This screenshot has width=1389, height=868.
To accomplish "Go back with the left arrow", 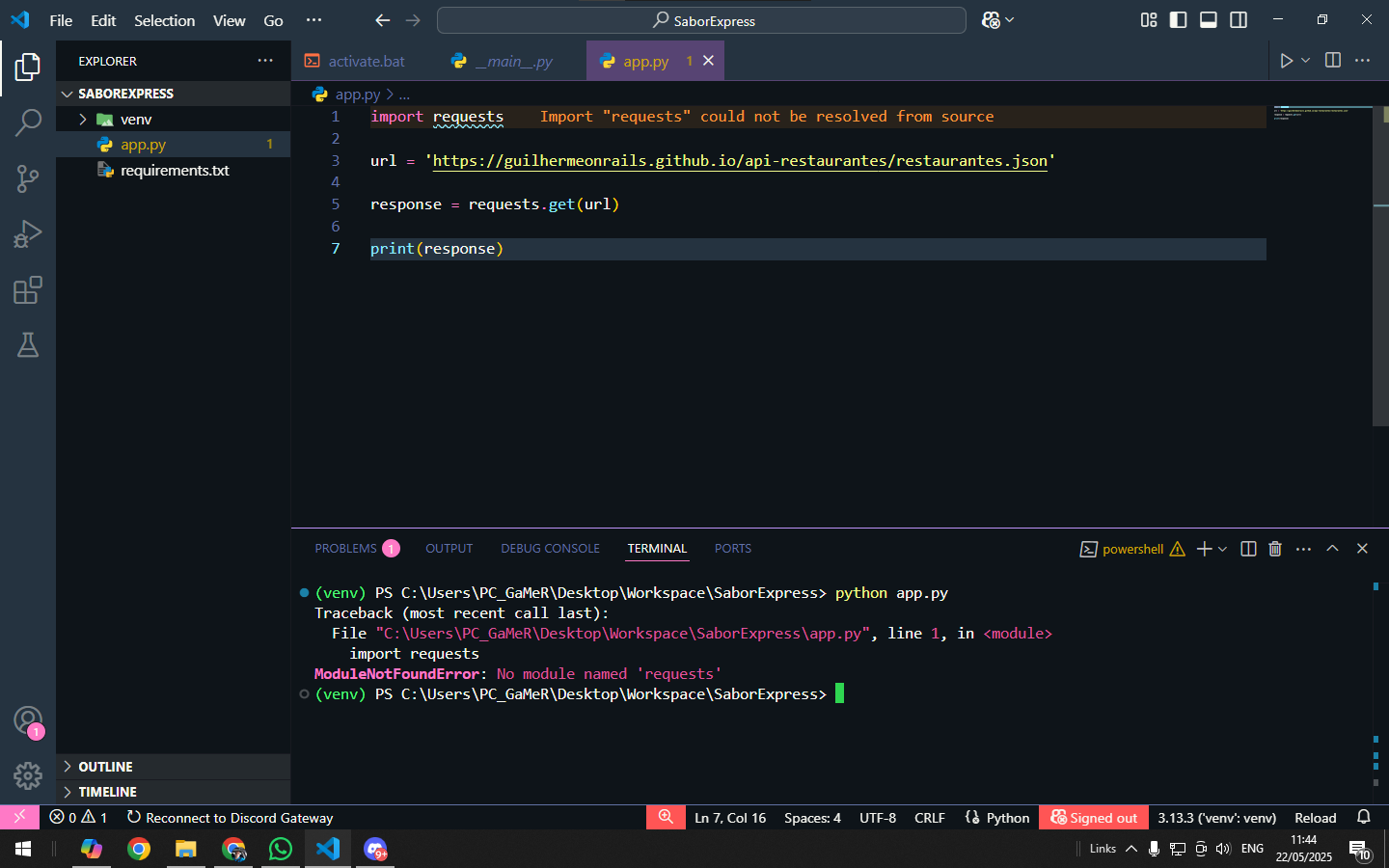I will point(382,20).
